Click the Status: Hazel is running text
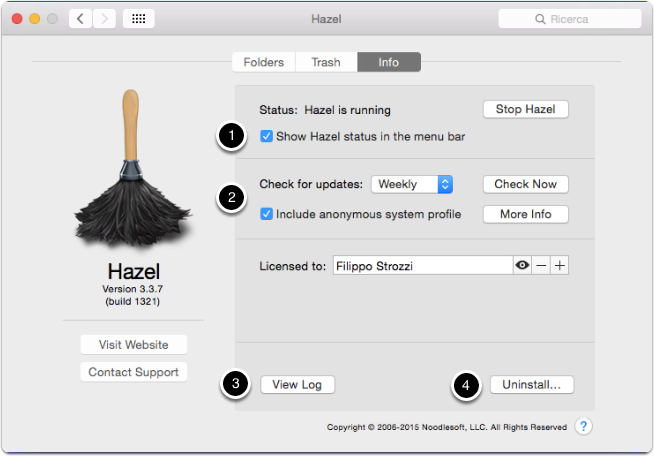Screen dimensions: 654x456 point(325,110)
